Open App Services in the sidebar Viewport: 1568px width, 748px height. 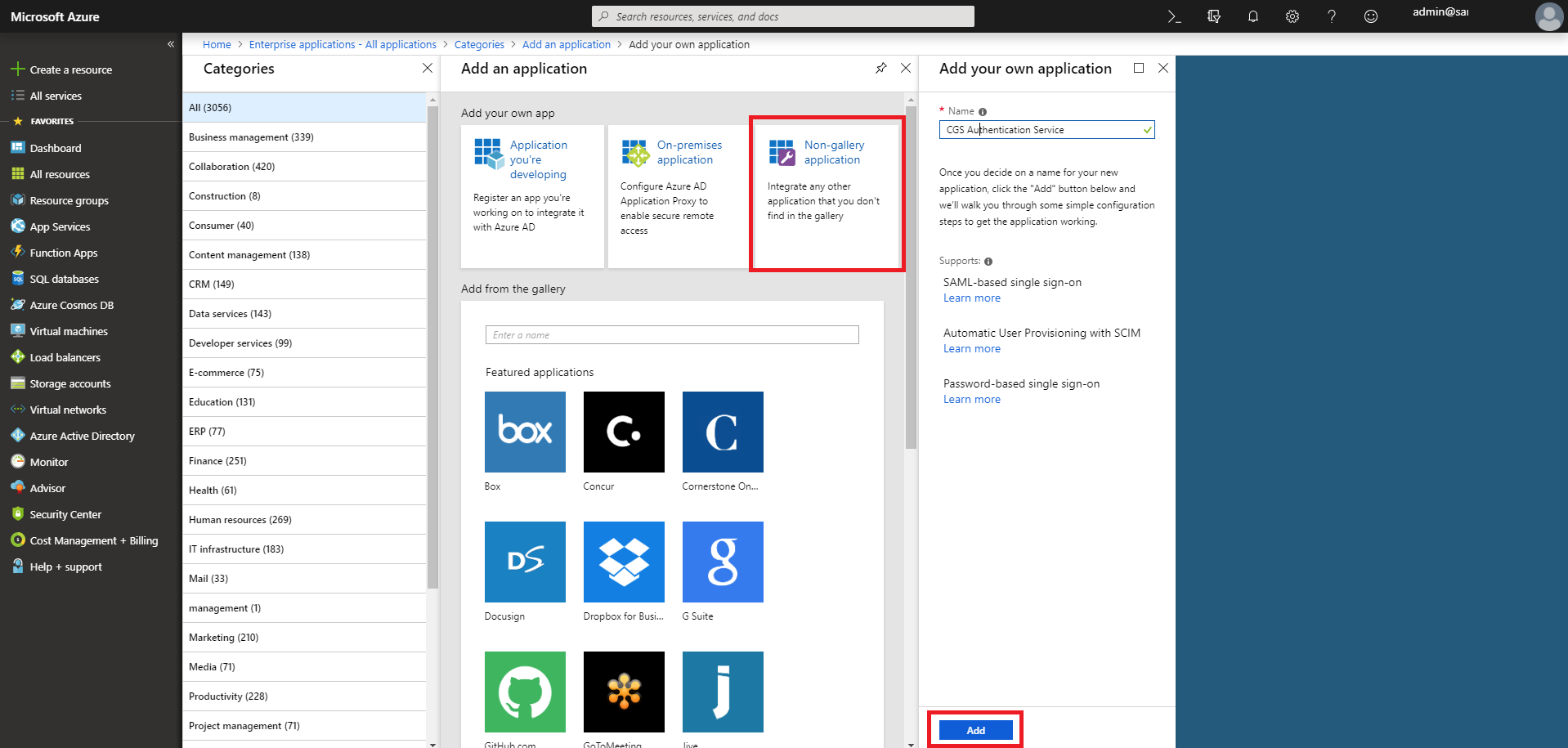(x=60, y=226)
